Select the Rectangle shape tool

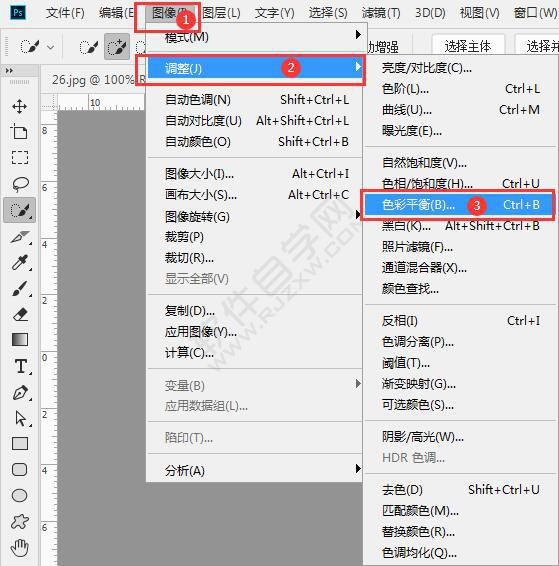[x=20, y=444]
